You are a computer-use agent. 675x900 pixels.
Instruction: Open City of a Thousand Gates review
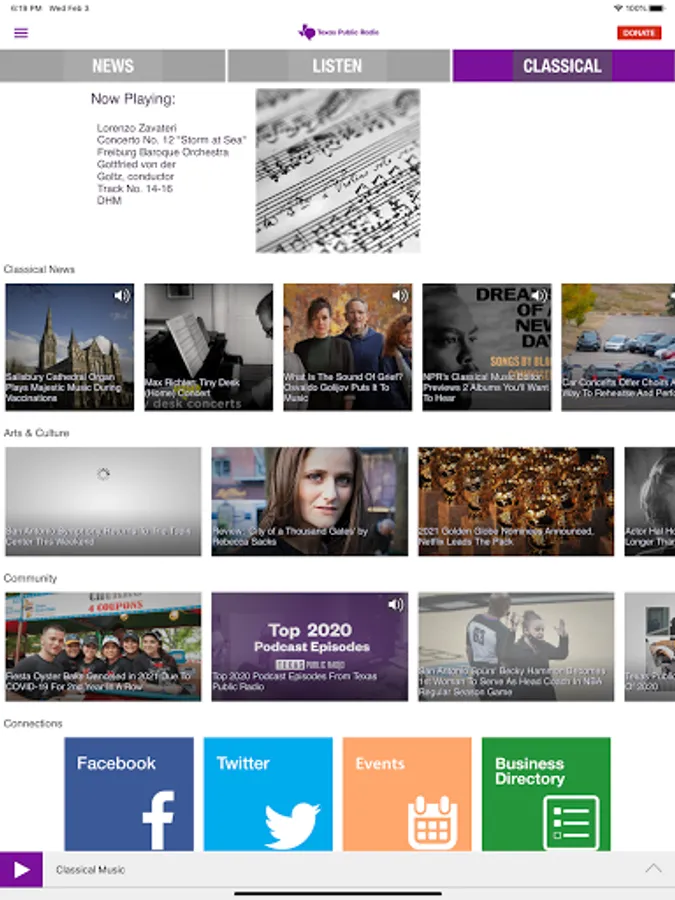coord(309,501)
